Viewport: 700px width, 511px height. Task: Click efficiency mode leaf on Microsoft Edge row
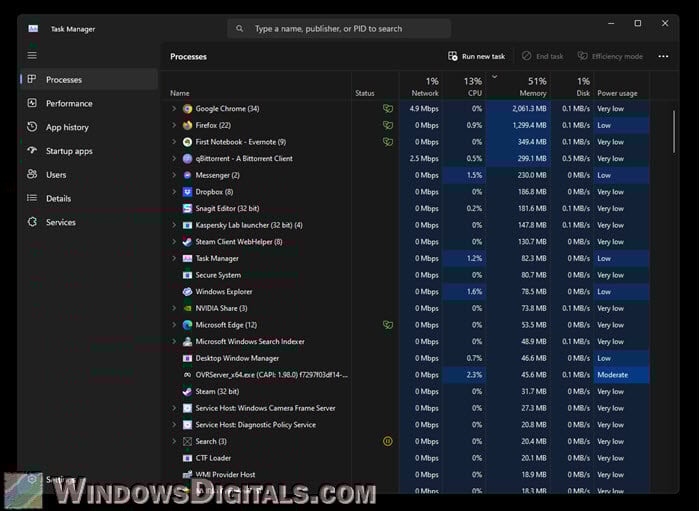388,325
